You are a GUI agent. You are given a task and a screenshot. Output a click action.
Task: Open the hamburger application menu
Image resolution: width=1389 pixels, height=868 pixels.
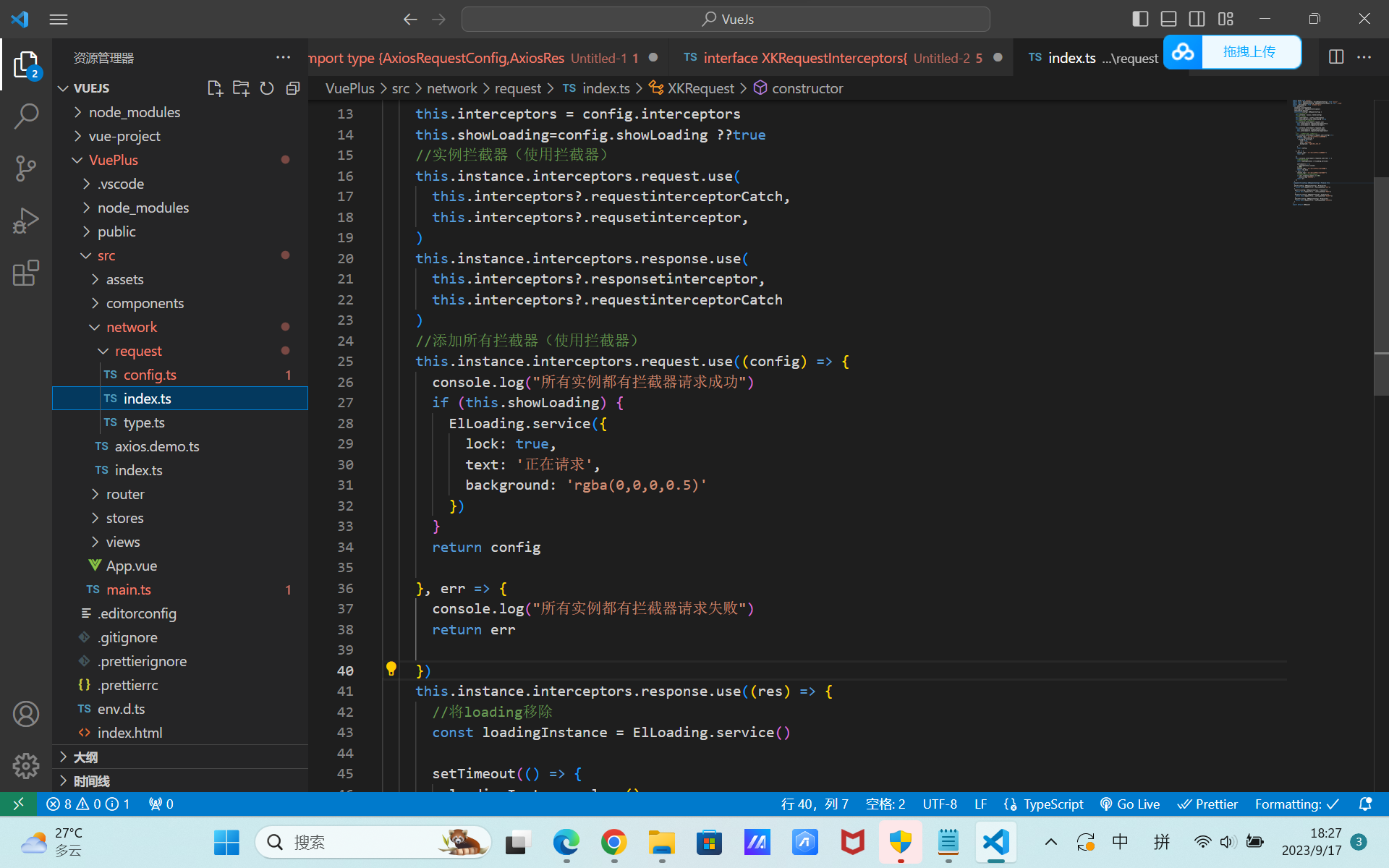click(x=59, y=20)
